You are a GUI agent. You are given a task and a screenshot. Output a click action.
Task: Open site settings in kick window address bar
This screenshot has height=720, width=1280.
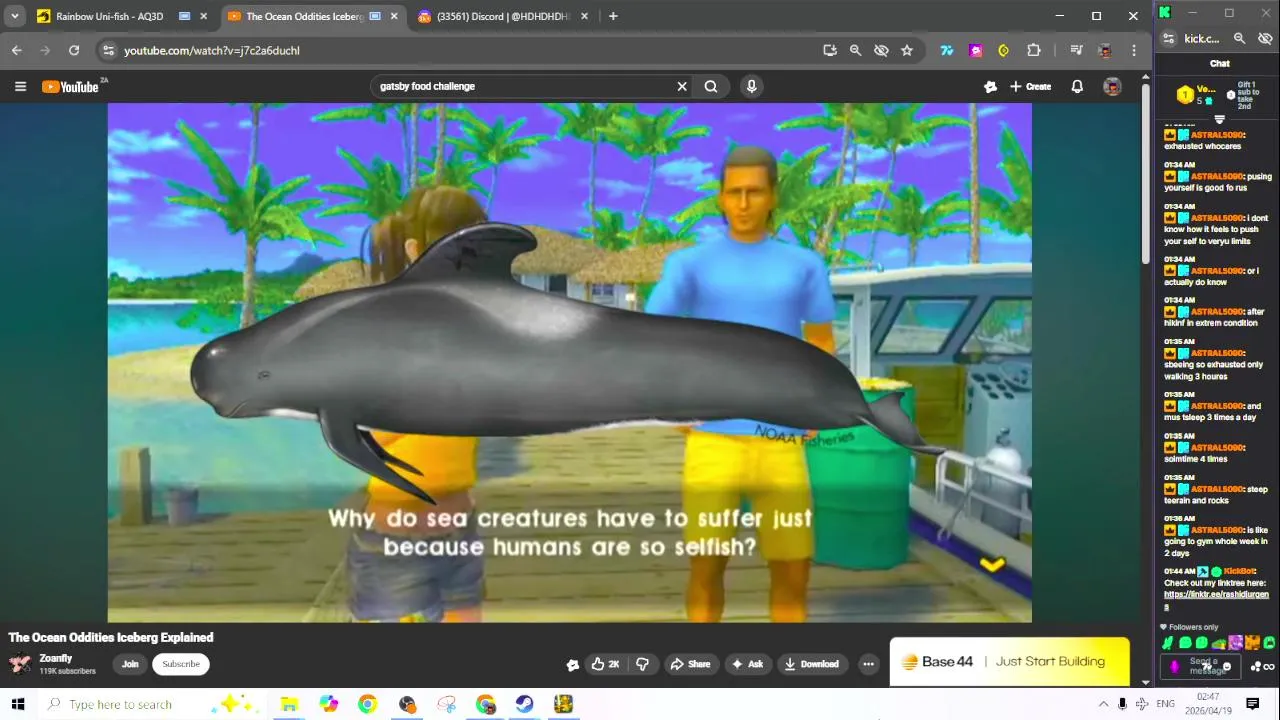[1169, 38]
